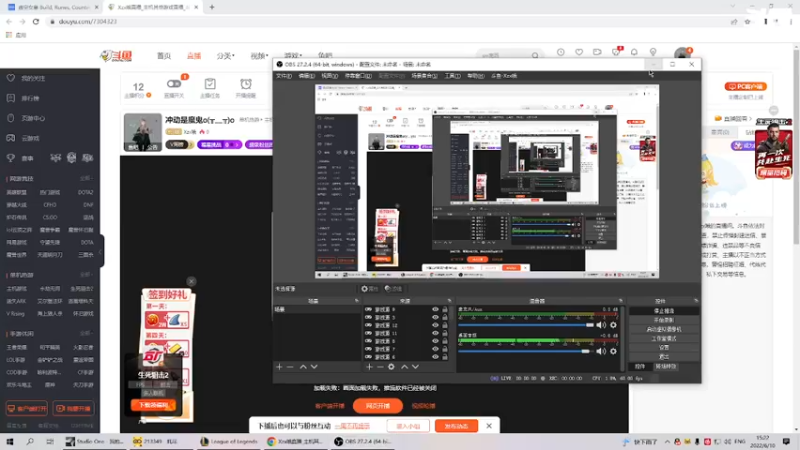This screenshot has width=800, height=450.
Task: Open OBS source properties gear button
Action: [369, 289]
